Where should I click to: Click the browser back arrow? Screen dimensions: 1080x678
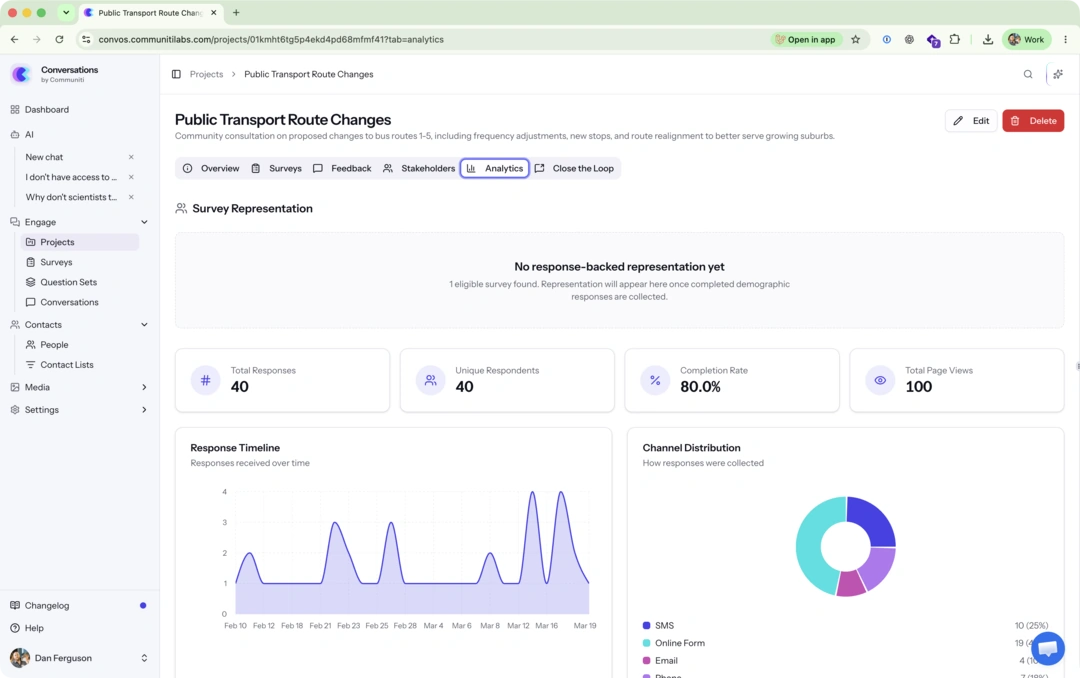[x=14, y=39]
